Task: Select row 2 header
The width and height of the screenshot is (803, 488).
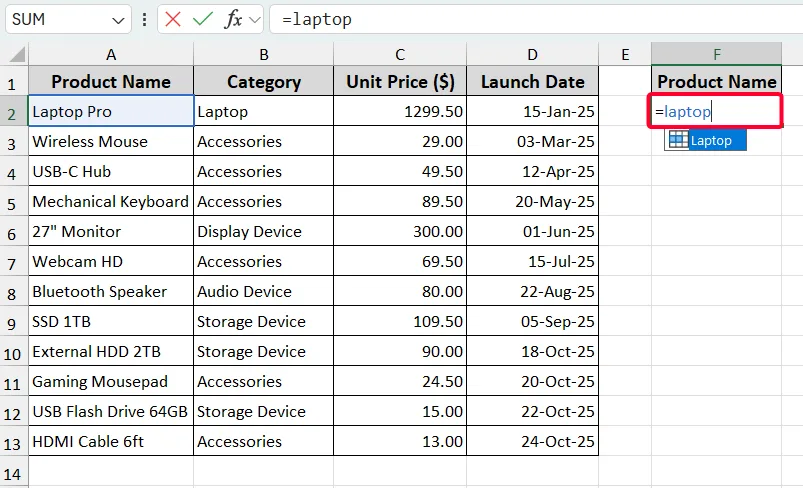Action: (12, 113)
